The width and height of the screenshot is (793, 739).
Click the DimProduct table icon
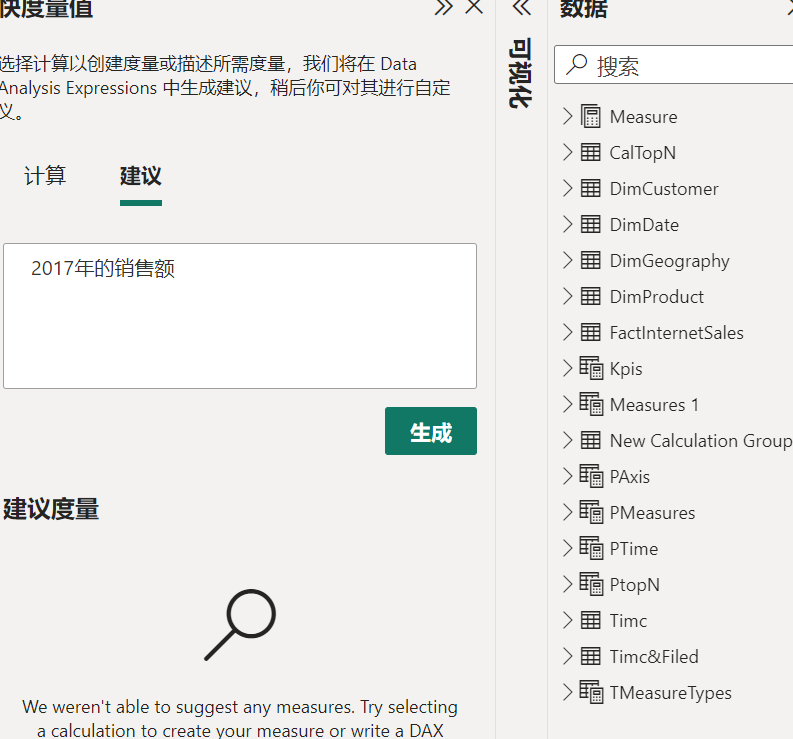click(x=591, y=296)
